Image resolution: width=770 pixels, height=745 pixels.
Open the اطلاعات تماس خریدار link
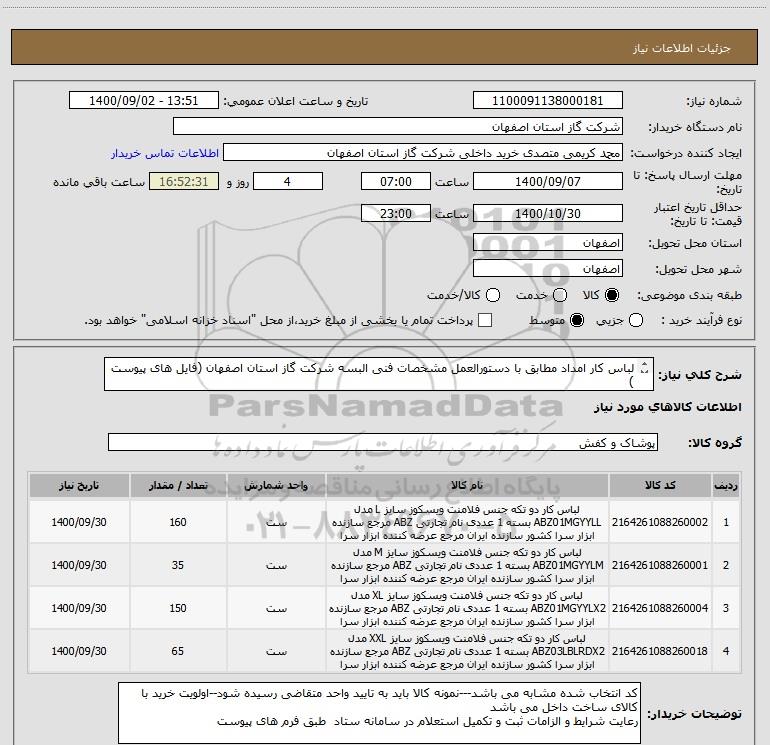(165, 153)
